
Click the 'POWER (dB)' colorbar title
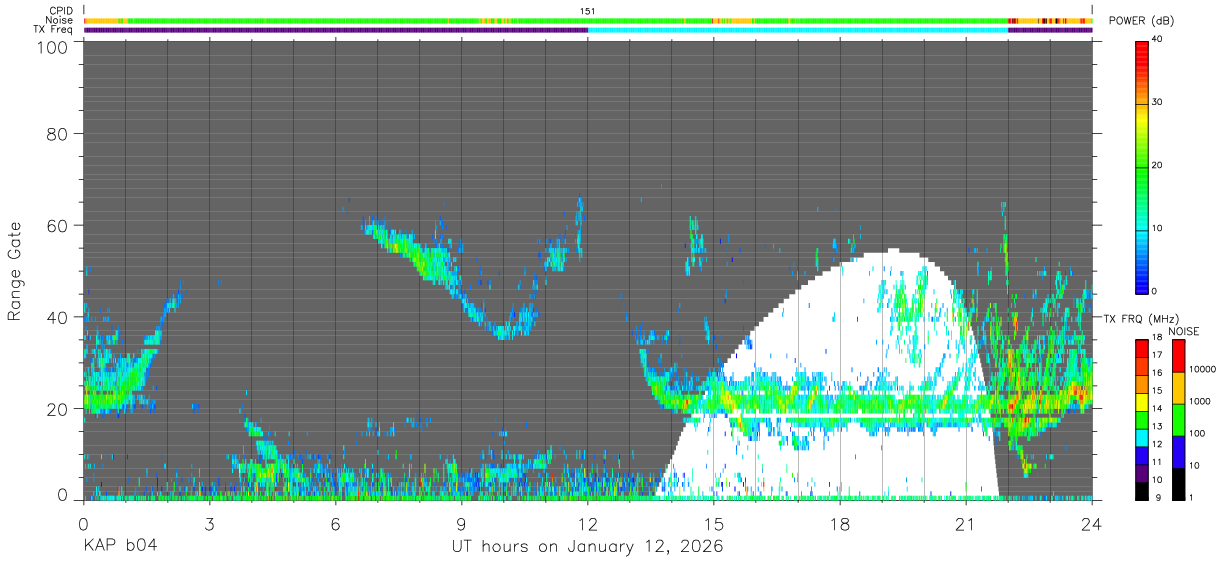click(1141, 21)
